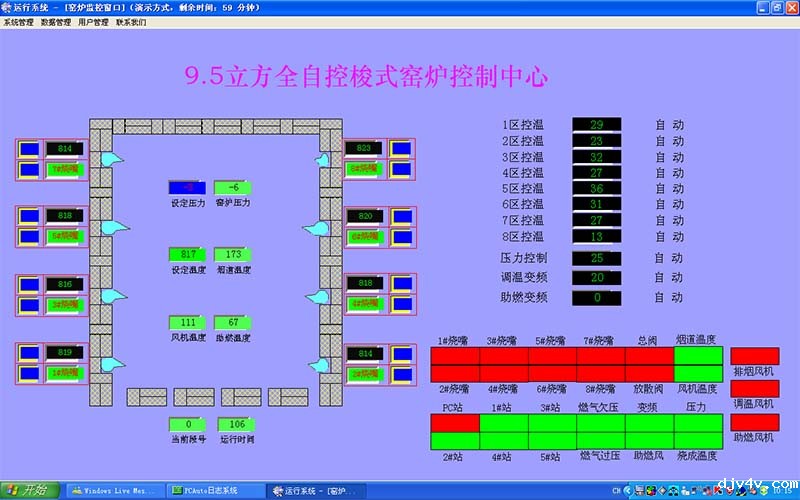Image resolution: width=800 pixels, height=500 pixels.
Task: Click the 2#烧嘴 burner label box
Action: click(x=363, y=373)
